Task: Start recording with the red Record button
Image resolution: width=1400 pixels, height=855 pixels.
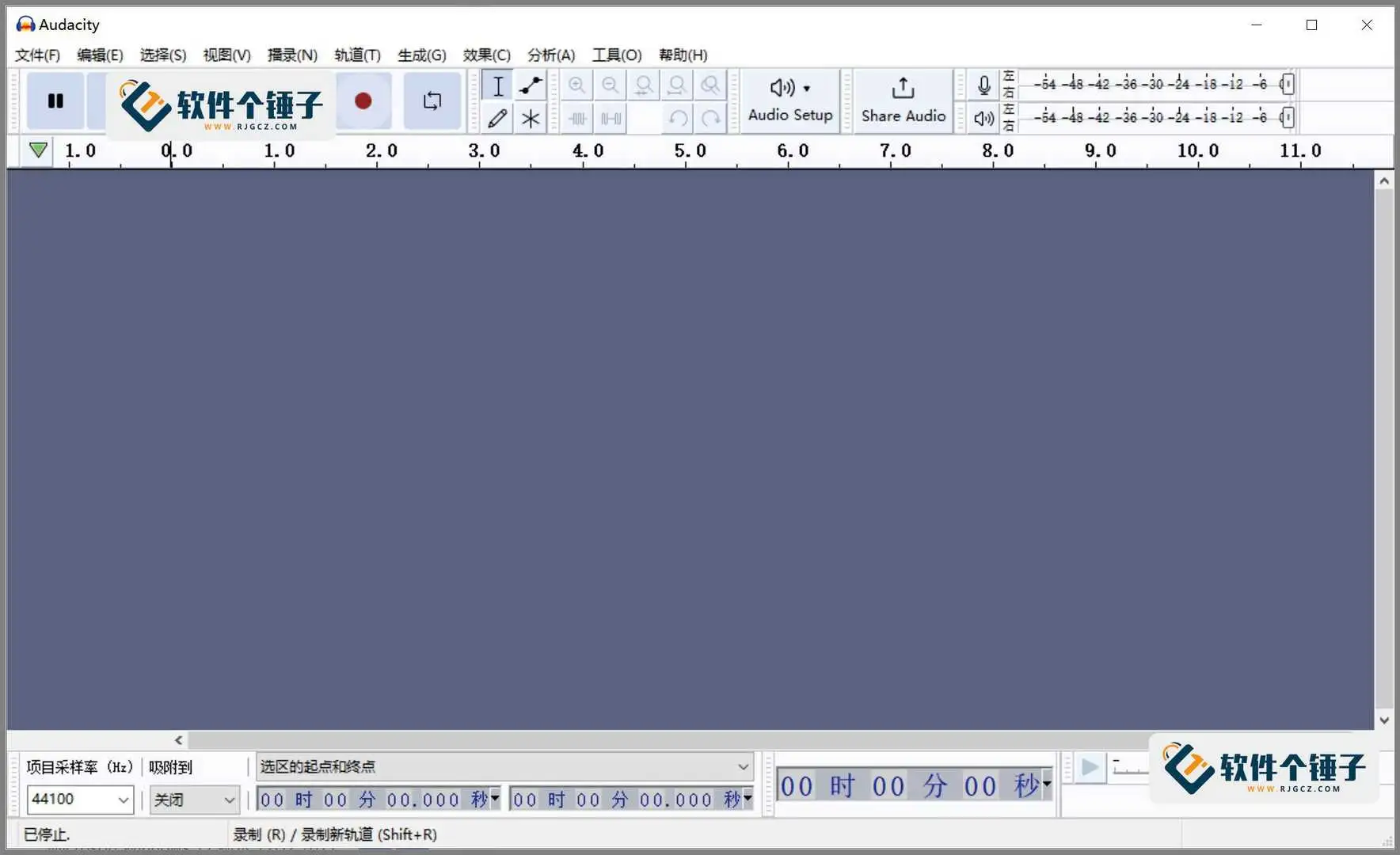Action: pos(363,101)
